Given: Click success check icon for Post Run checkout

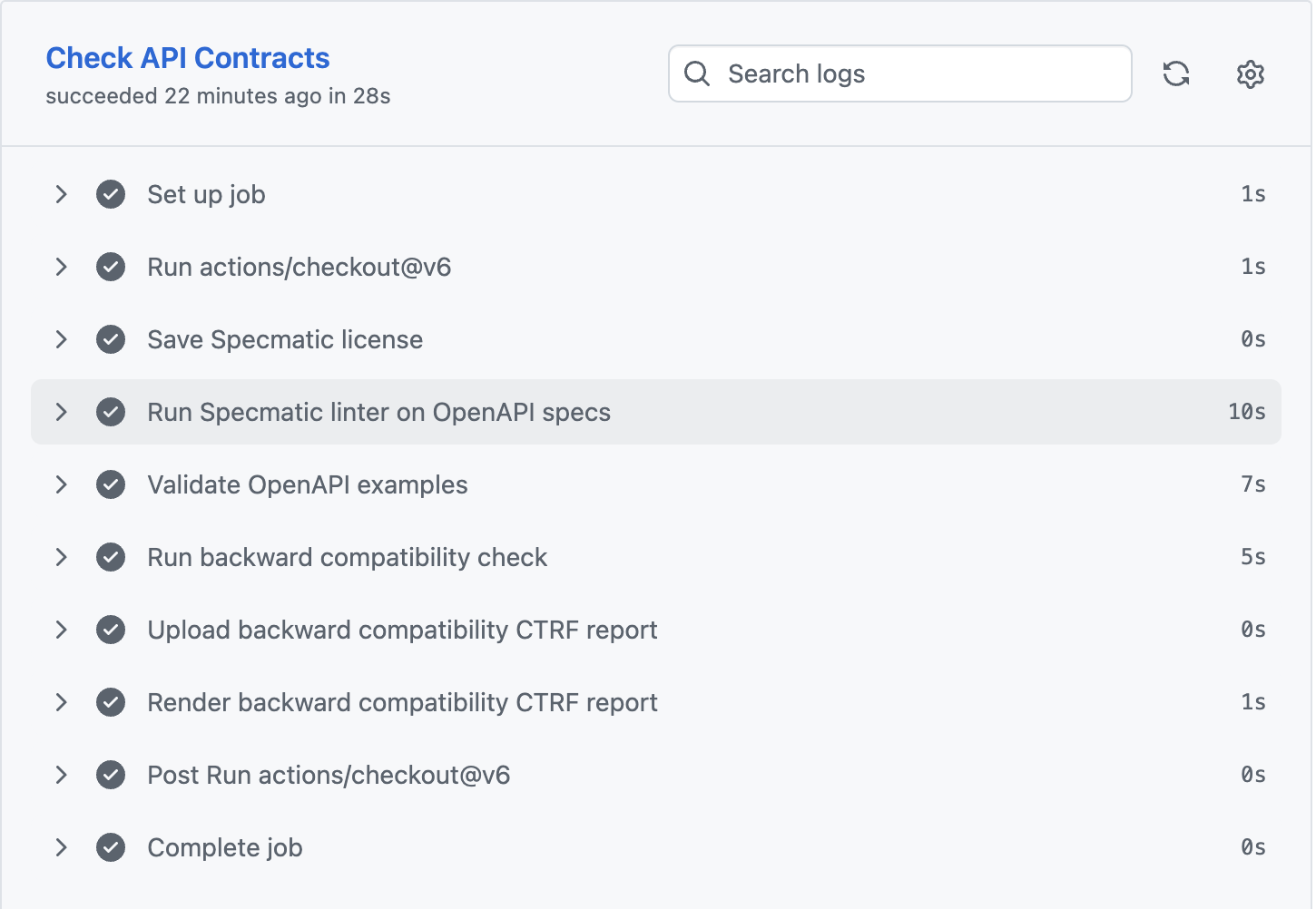Looking at the screenshot, I should 111,775.
